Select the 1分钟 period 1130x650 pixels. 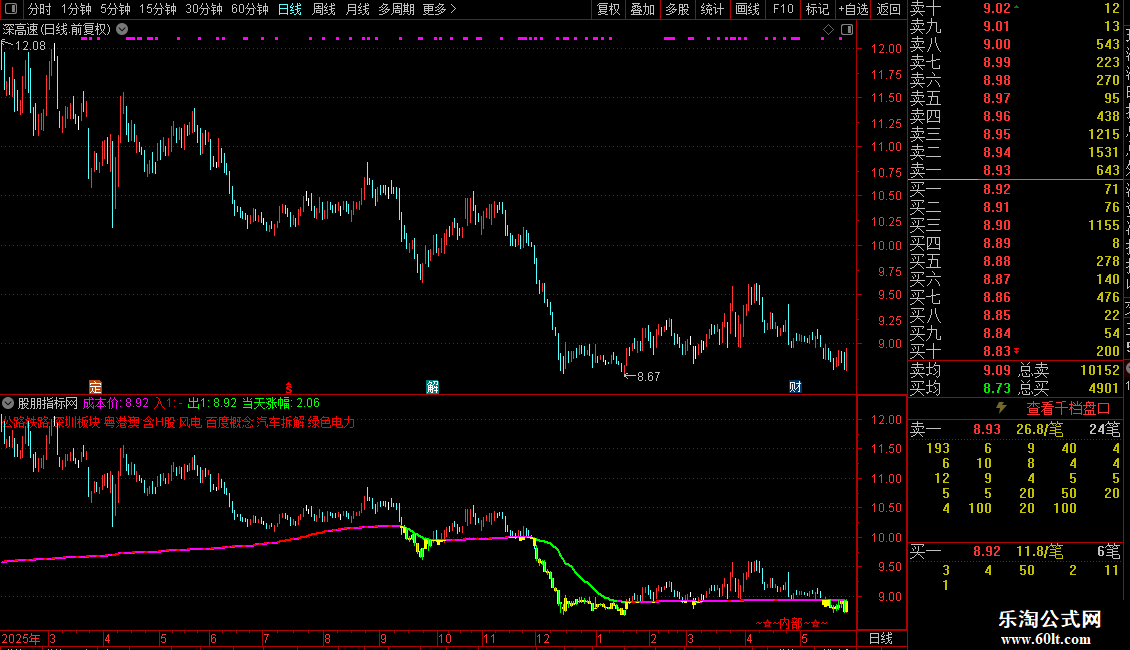tap(76, 9)
